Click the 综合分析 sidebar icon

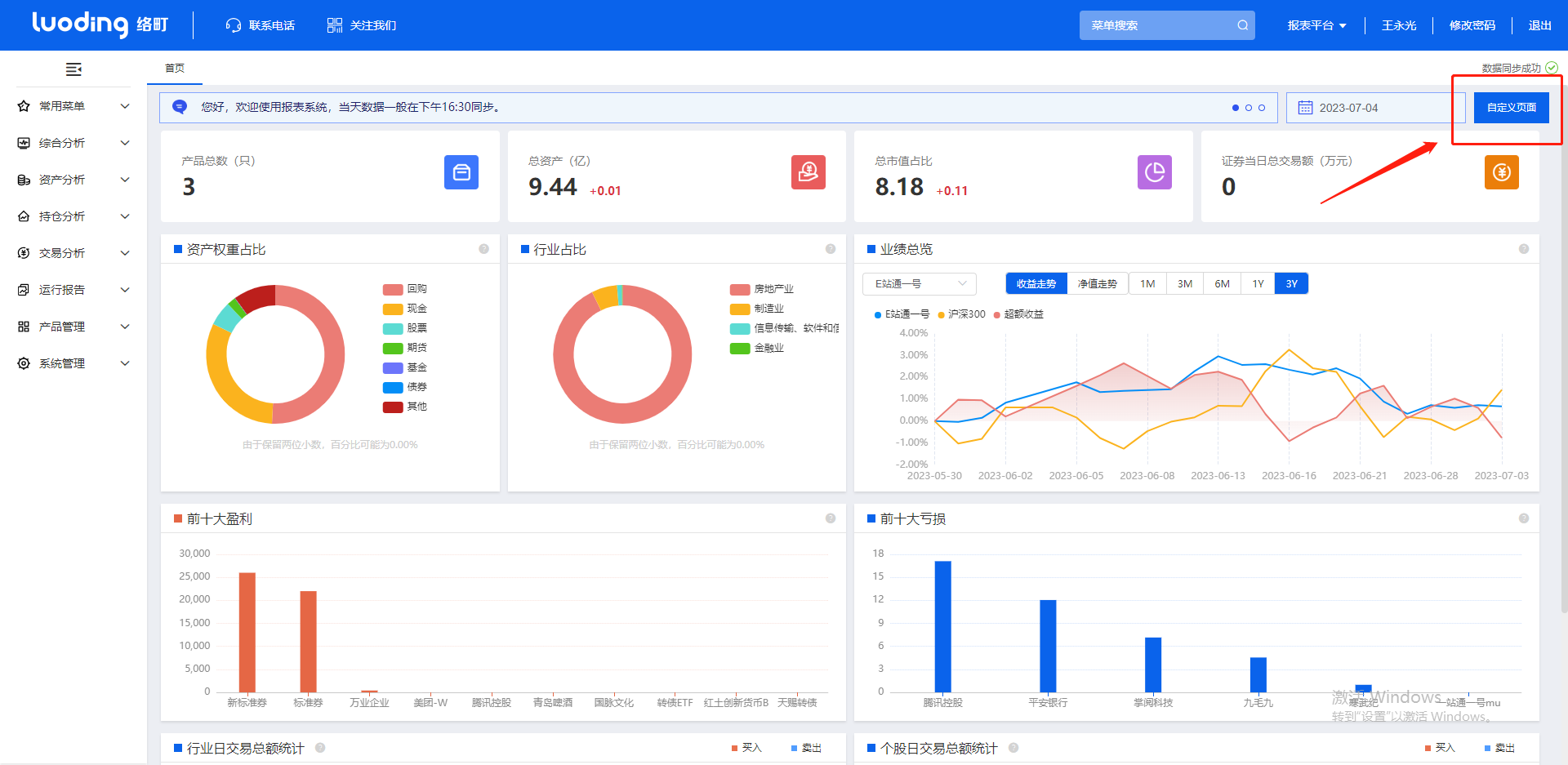tap(24, 143)
